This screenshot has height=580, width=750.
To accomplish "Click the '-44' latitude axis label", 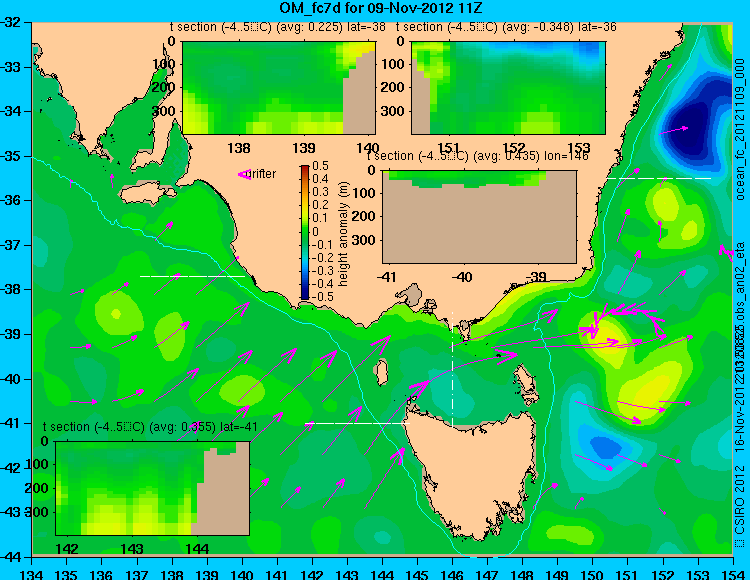I will (11, 557).
